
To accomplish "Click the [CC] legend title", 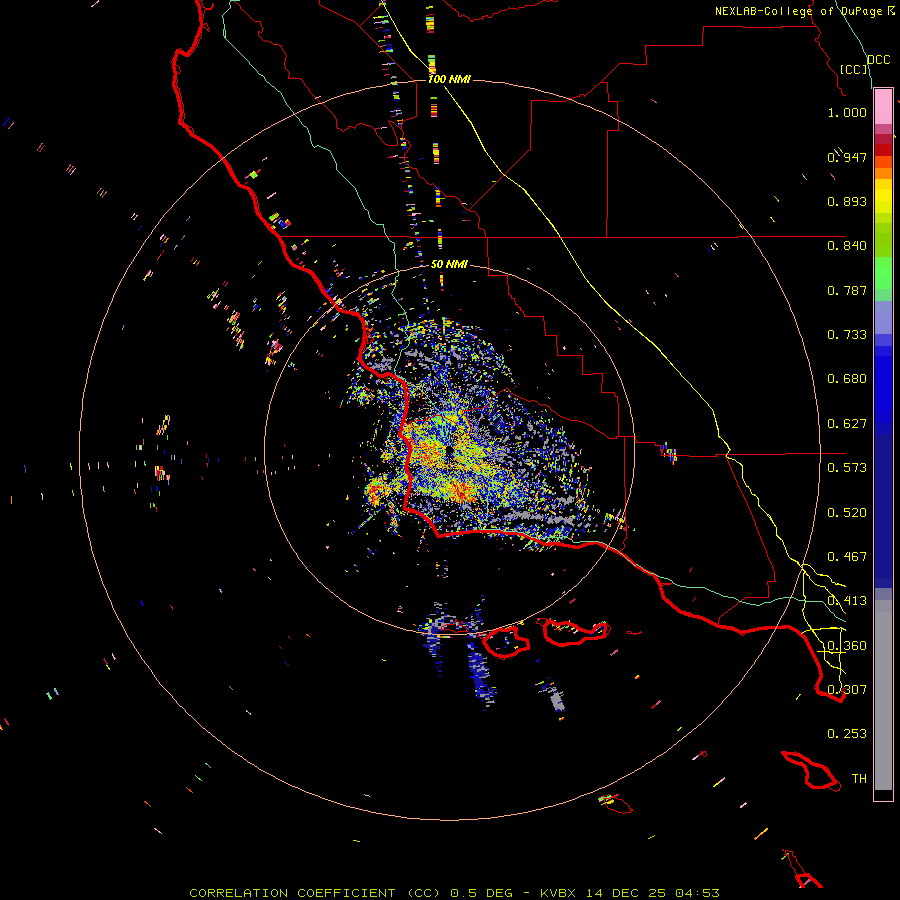I will [854, 69].
